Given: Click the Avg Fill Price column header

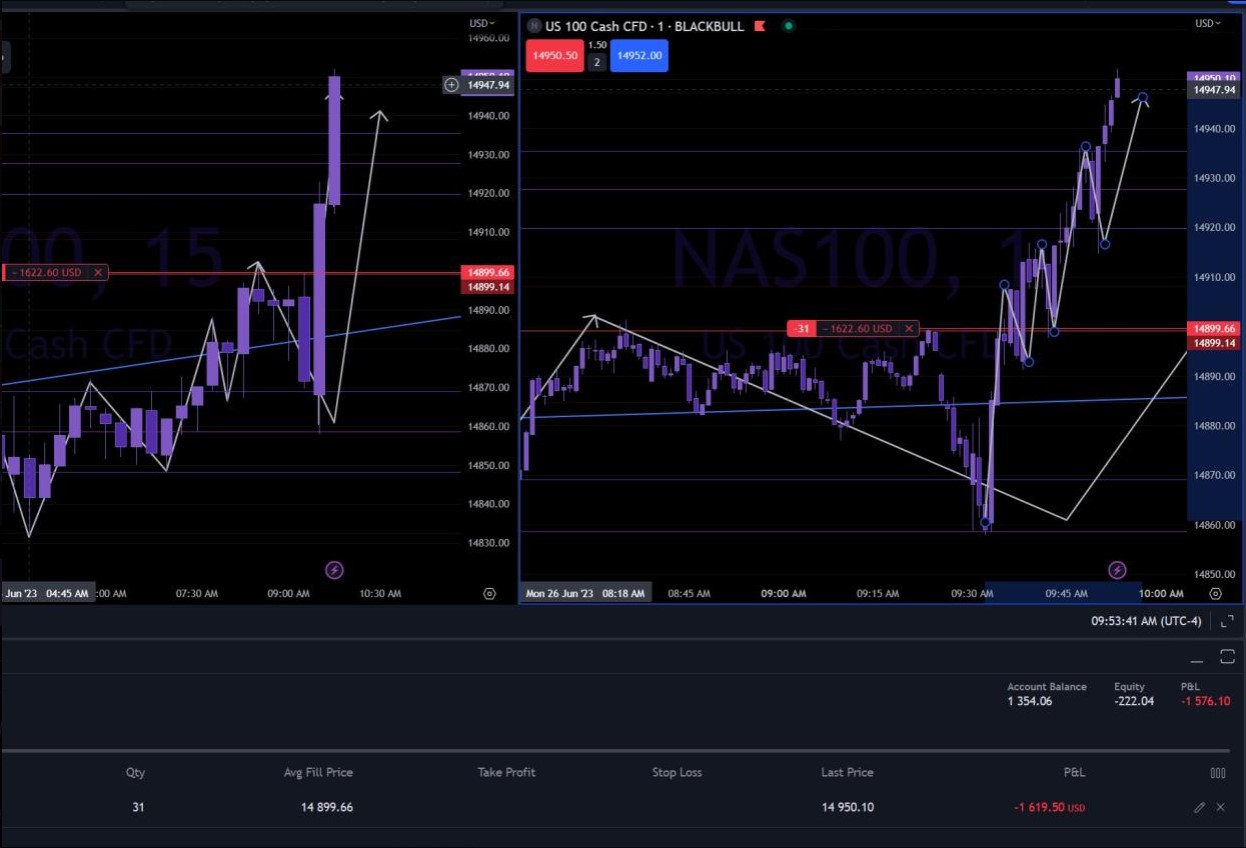Looking at the screenshot, I should click(x=318, y=772).
